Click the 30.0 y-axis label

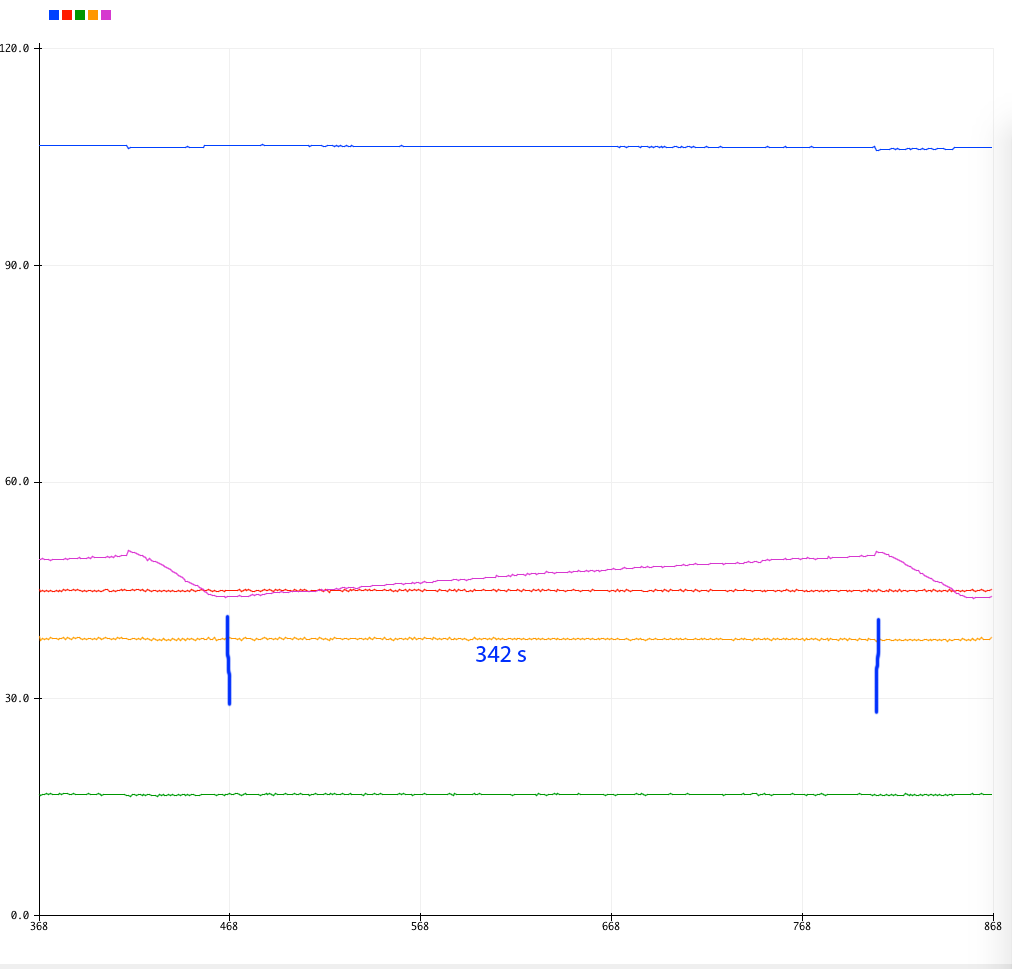click(18, 699)
